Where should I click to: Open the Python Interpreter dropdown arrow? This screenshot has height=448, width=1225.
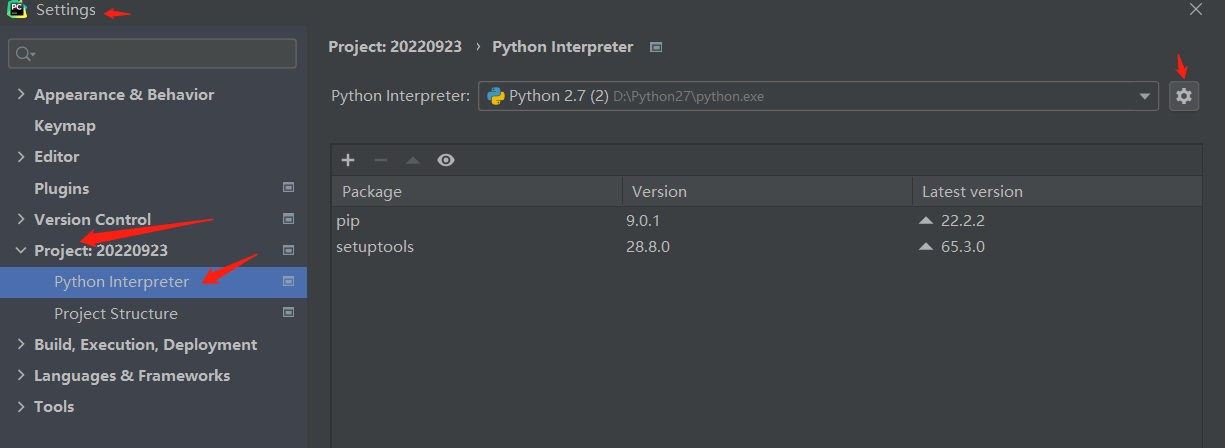click(x=1145, y=96)
